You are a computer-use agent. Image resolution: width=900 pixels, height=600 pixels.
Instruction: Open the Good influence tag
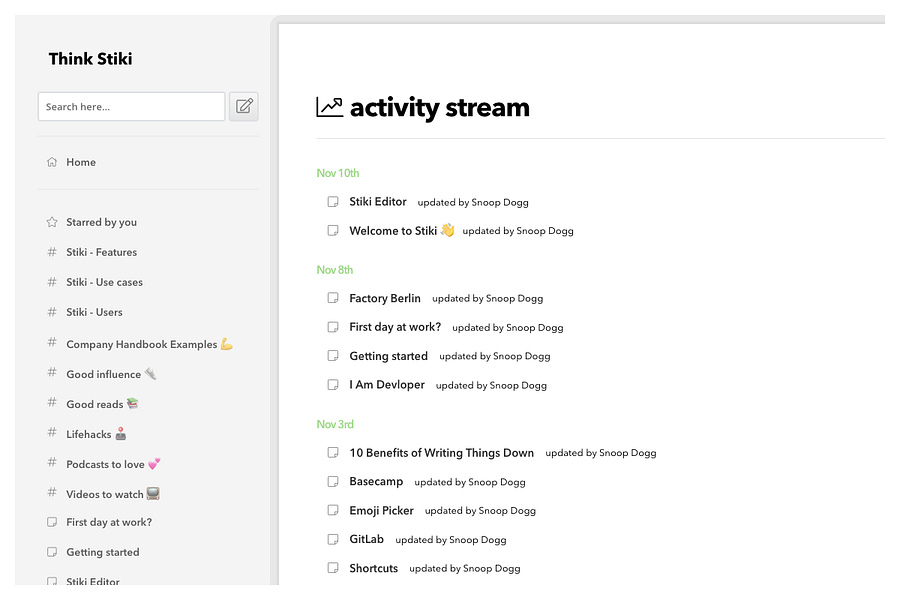click(111, 374)
